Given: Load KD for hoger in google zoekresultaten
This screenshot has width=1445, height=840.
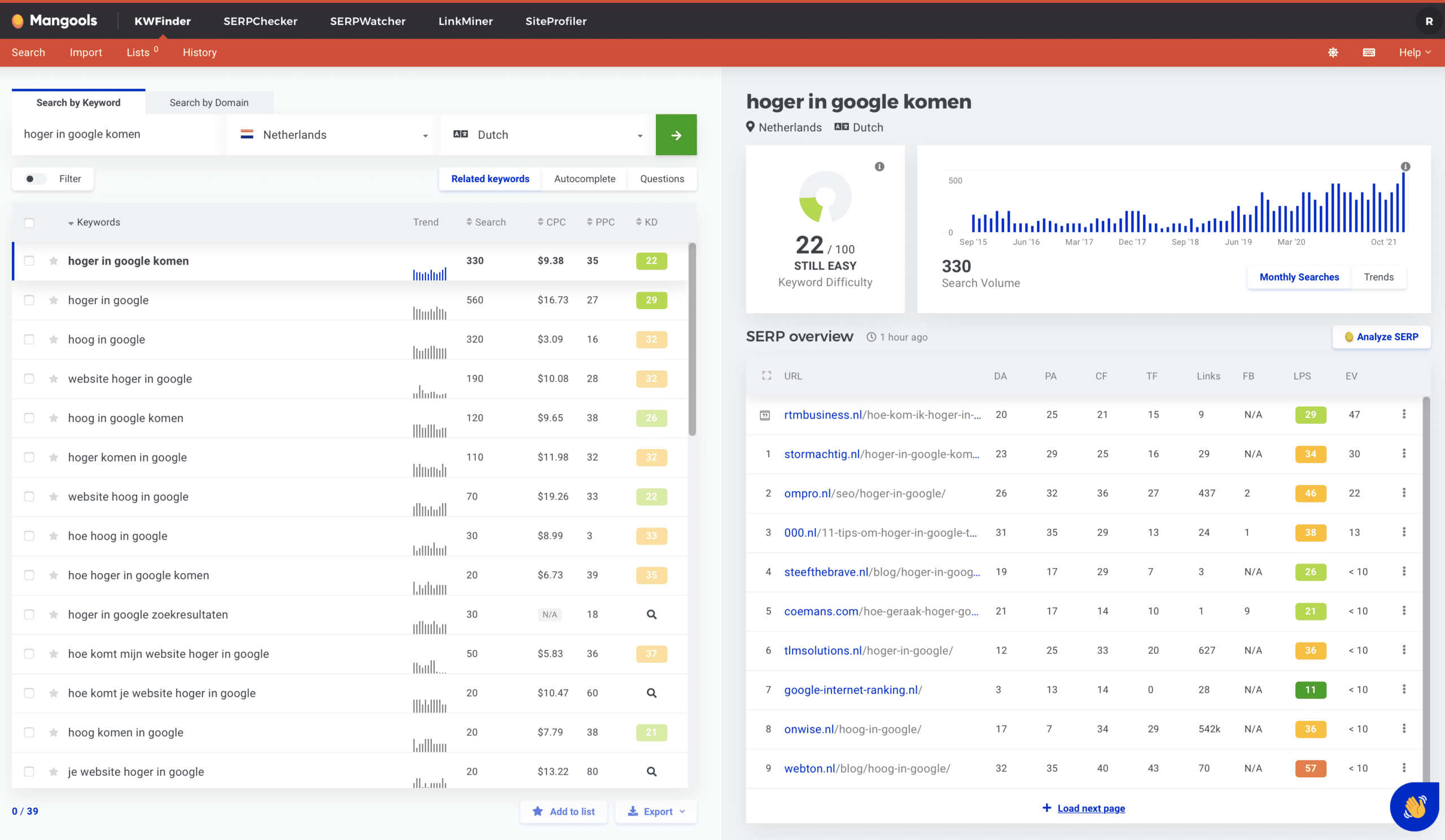Looking at the screenshot, I should [x=651, y=614].
